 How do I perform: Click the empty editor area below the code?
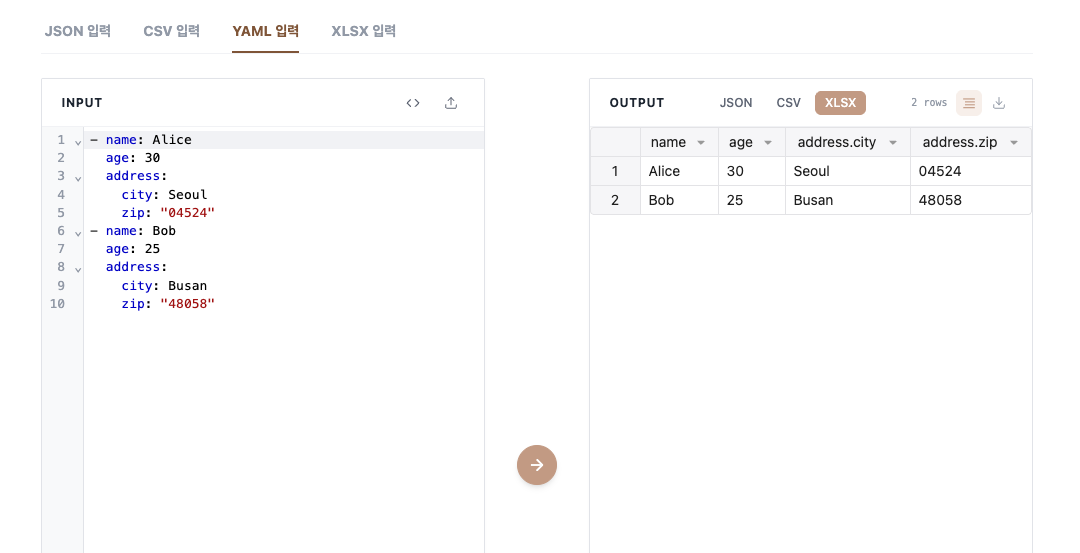click(284, 432)
